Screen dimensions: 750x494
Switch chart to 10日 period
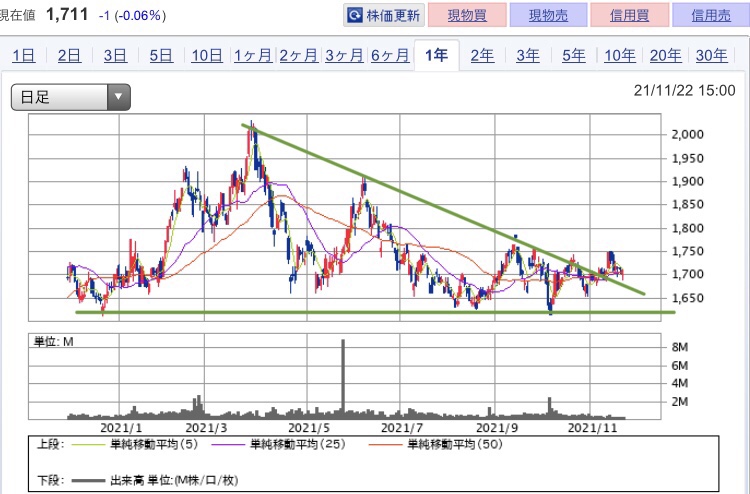207,55
